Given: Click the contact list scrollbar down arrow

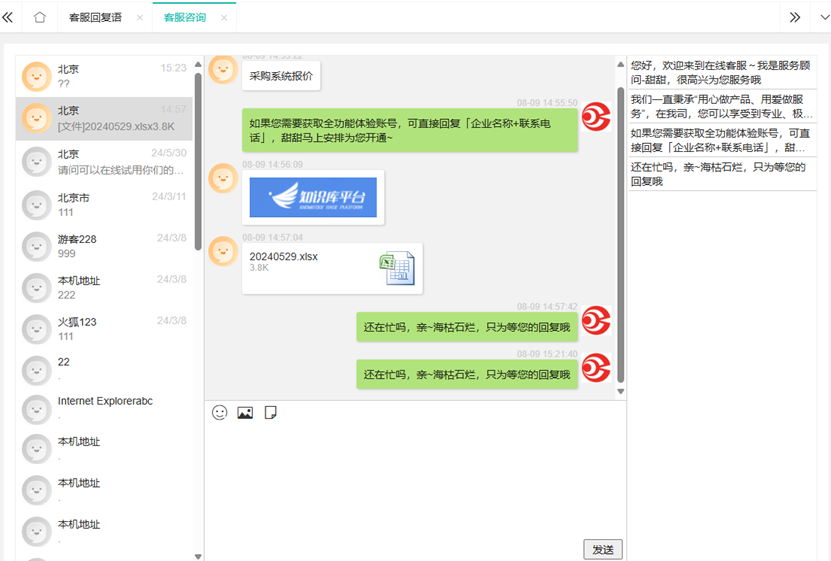Looking at the screenshot, I should 198,556.
